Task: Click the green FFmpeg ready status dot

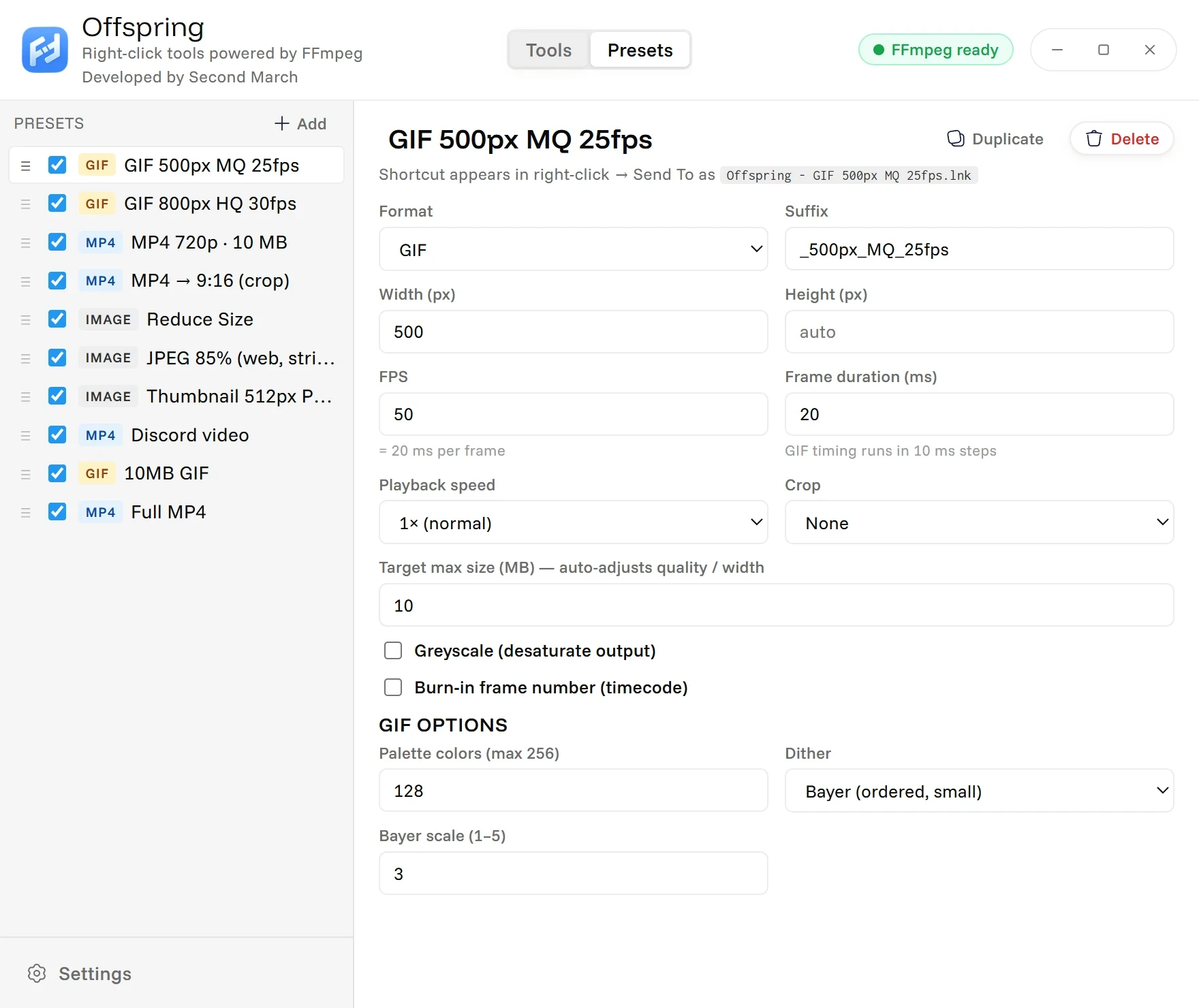Action: pos(879,50)
